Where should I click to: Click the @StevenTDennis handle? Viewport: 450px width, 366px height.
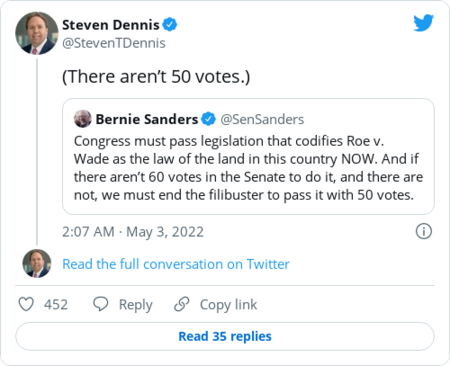(114, 43)
